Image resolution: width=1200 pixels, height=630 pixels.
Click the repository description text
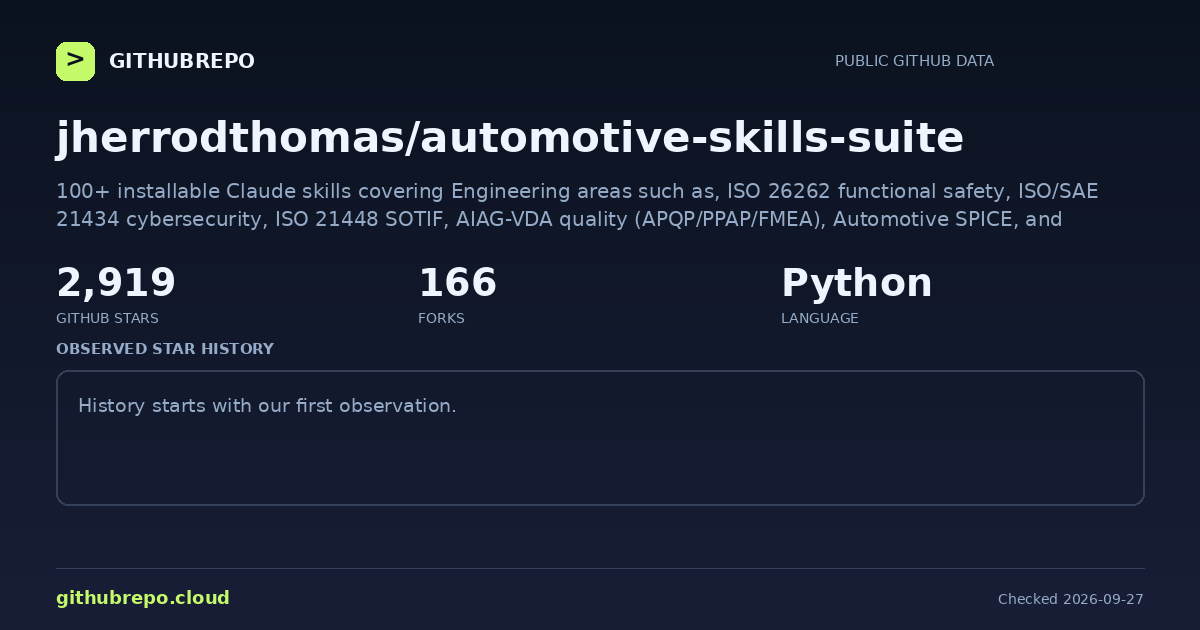click(x=578, y=205)
